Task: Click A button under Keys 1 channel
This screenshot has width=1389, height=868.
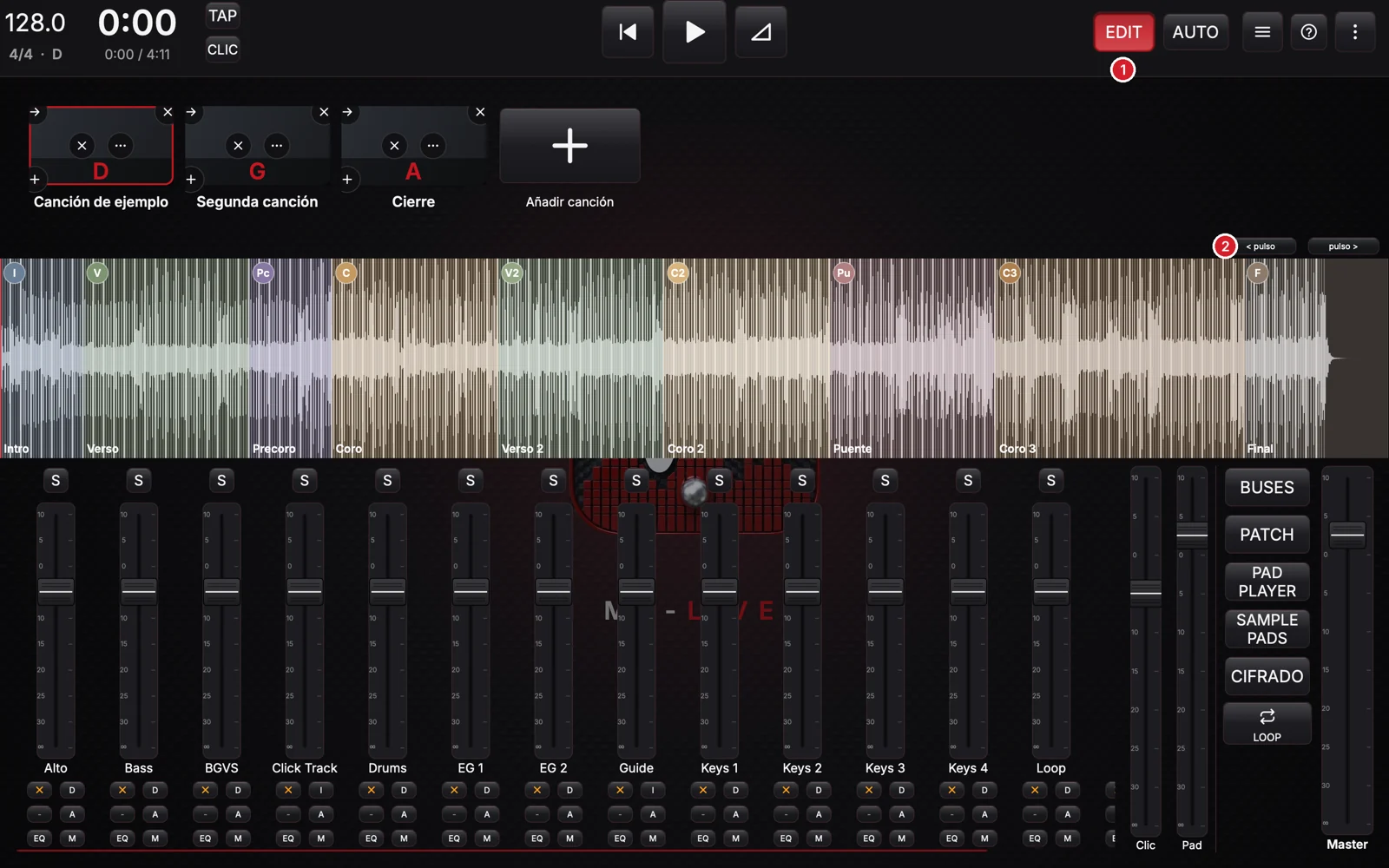Action: pos(735,814)
